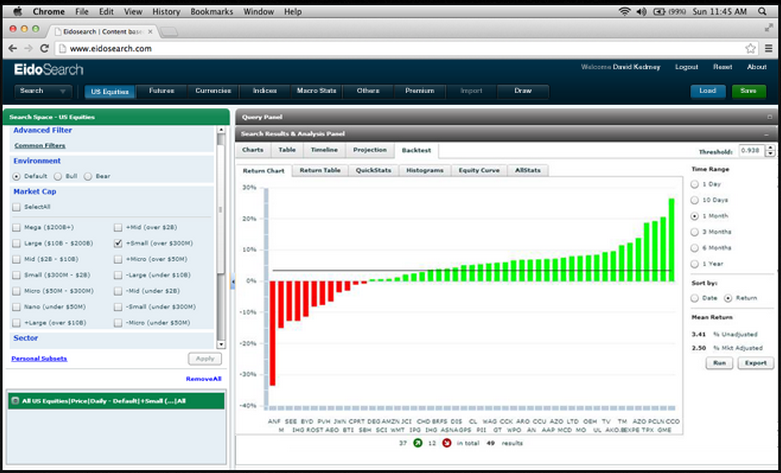Collapse the Search Results & Analysis Panel
Image resolution: width=781 pixels, height=473 pixels.
[766, 133]
